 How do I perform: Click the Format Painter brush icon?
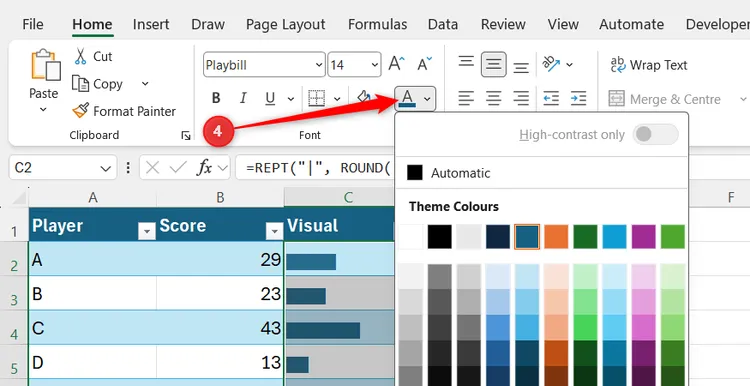click(80, 111)
